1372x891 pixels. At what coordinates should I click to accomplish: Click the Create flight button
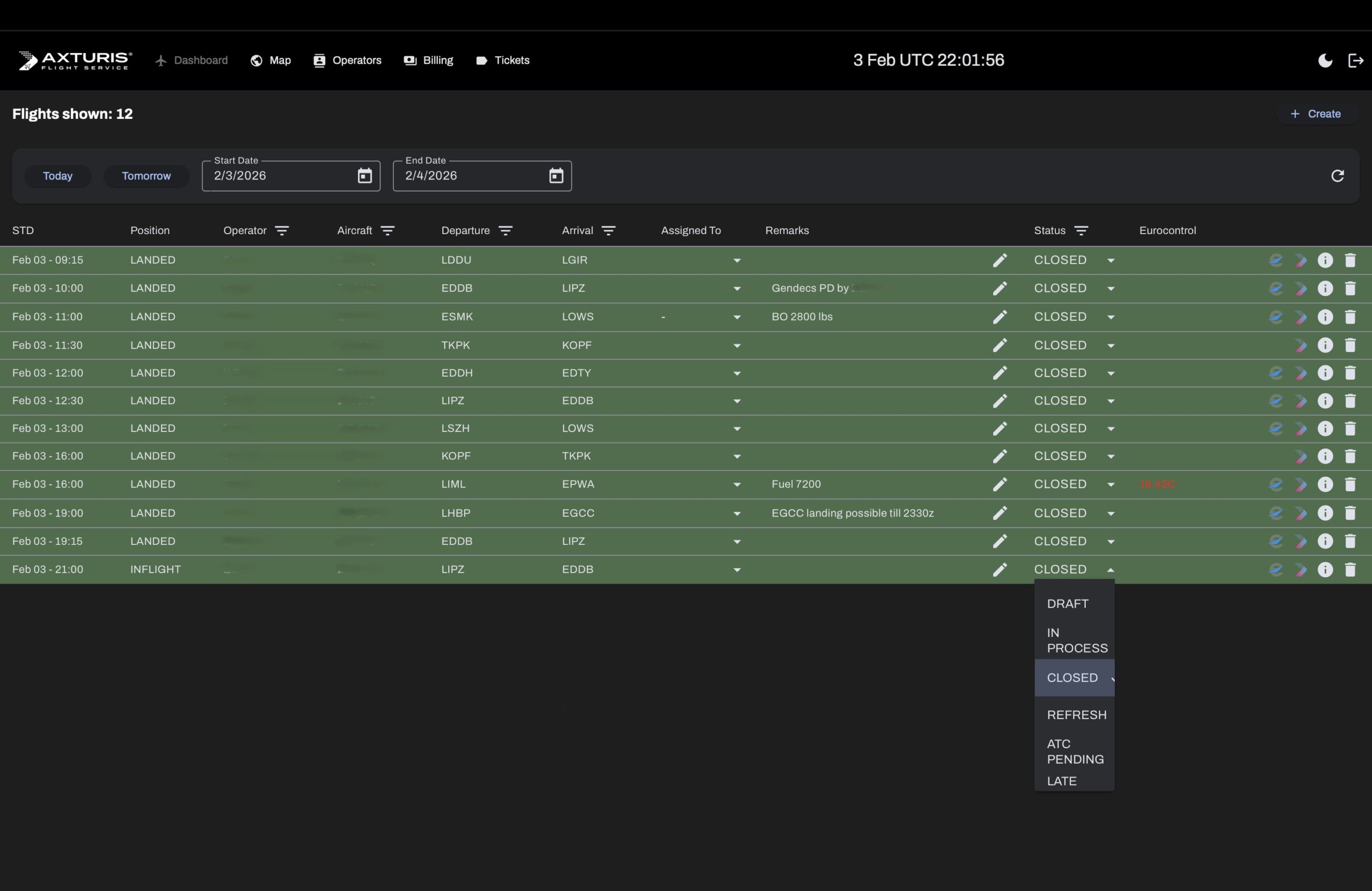click(x=1316, y=114)
